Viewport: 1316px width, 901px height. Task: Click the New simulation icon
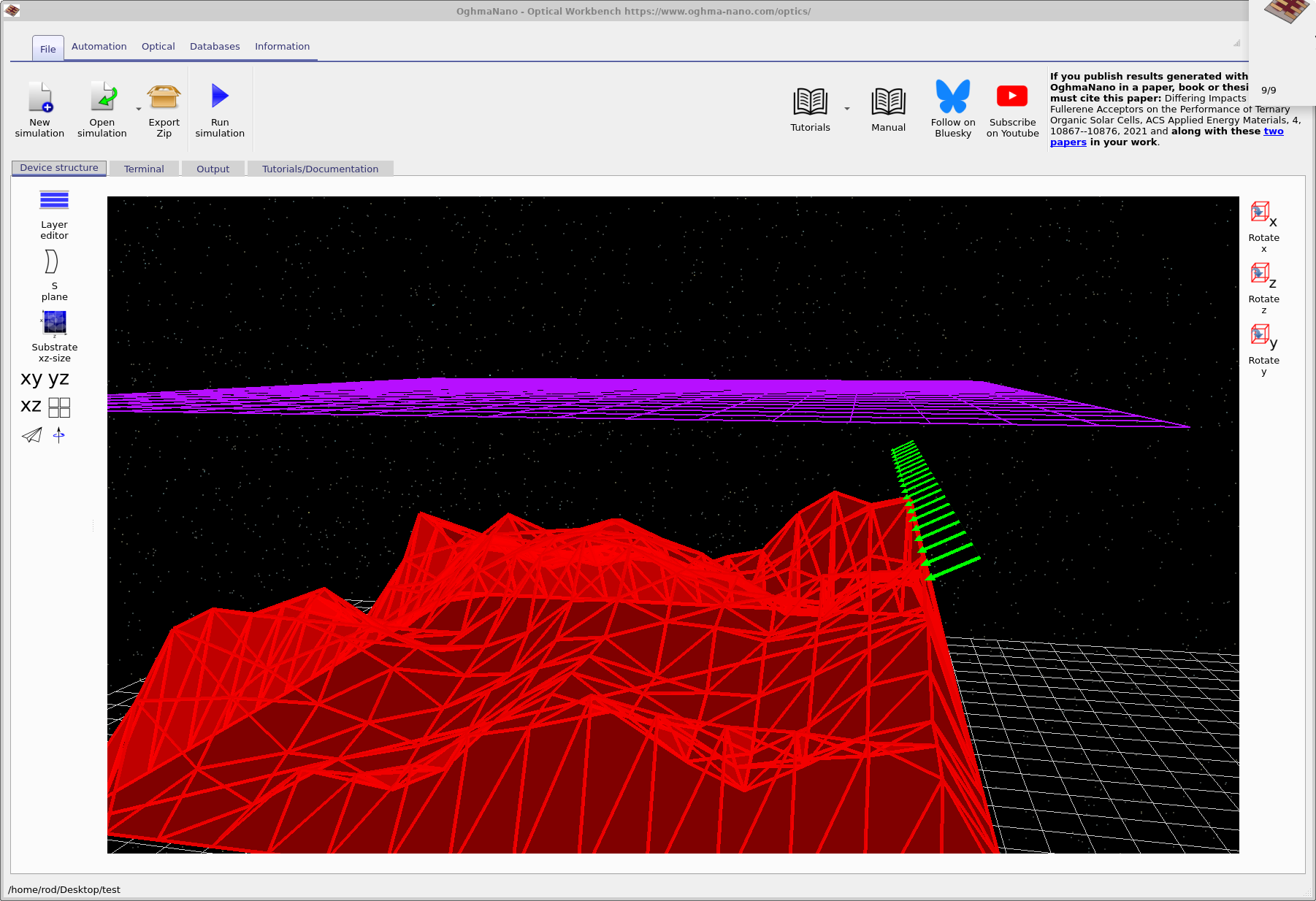pyautogui.click(x=40, y=97)
